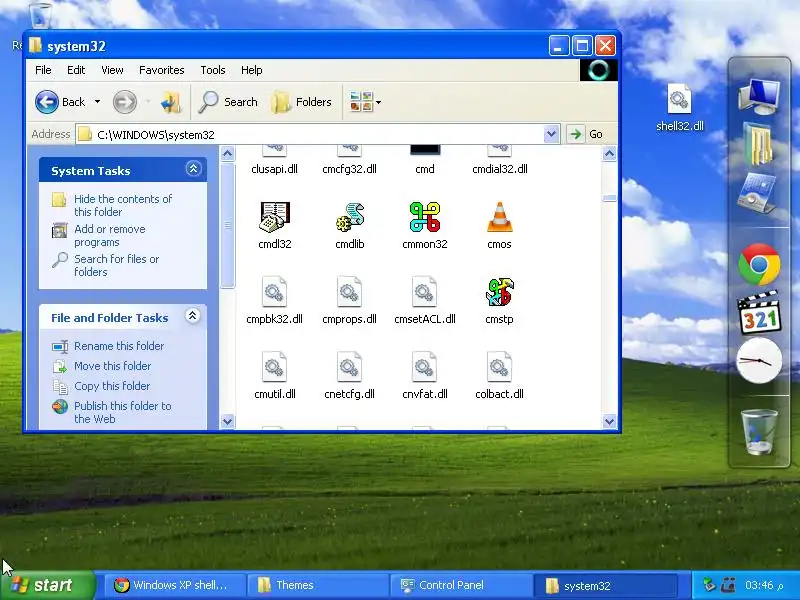Click Publish this folder to the Web
Screen dimensions: 800x600
tap(122, 412)
